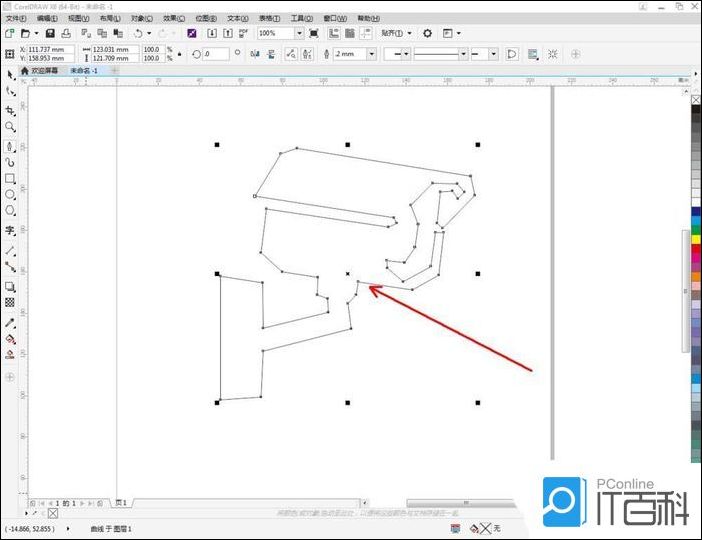Toggle show guidelines button
The height and width of the screenshot is (540, 702).
tap(366, 33)
